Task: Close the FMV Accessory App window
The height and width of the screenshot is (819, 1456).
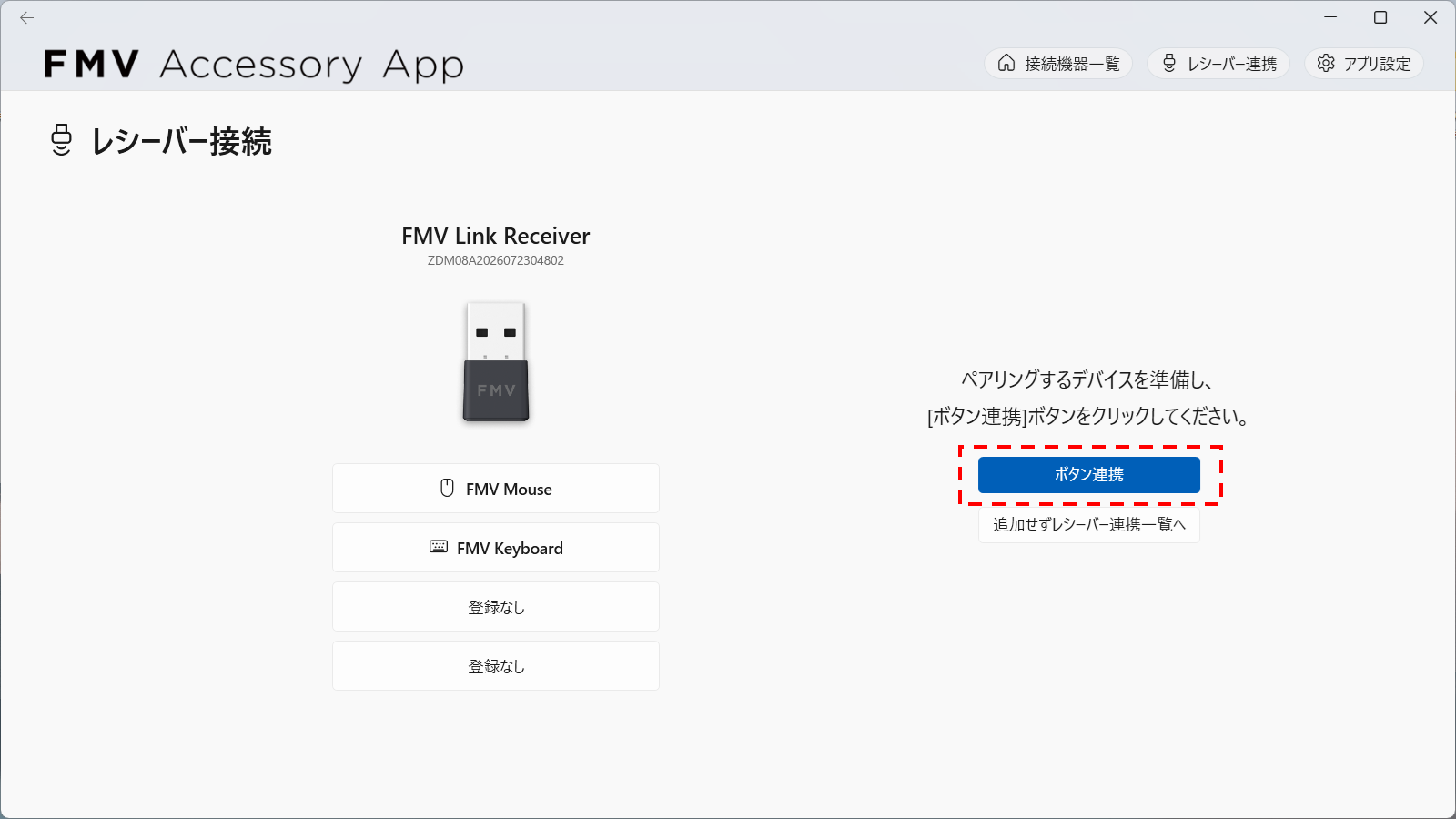Action: [x=1431, y=17]
